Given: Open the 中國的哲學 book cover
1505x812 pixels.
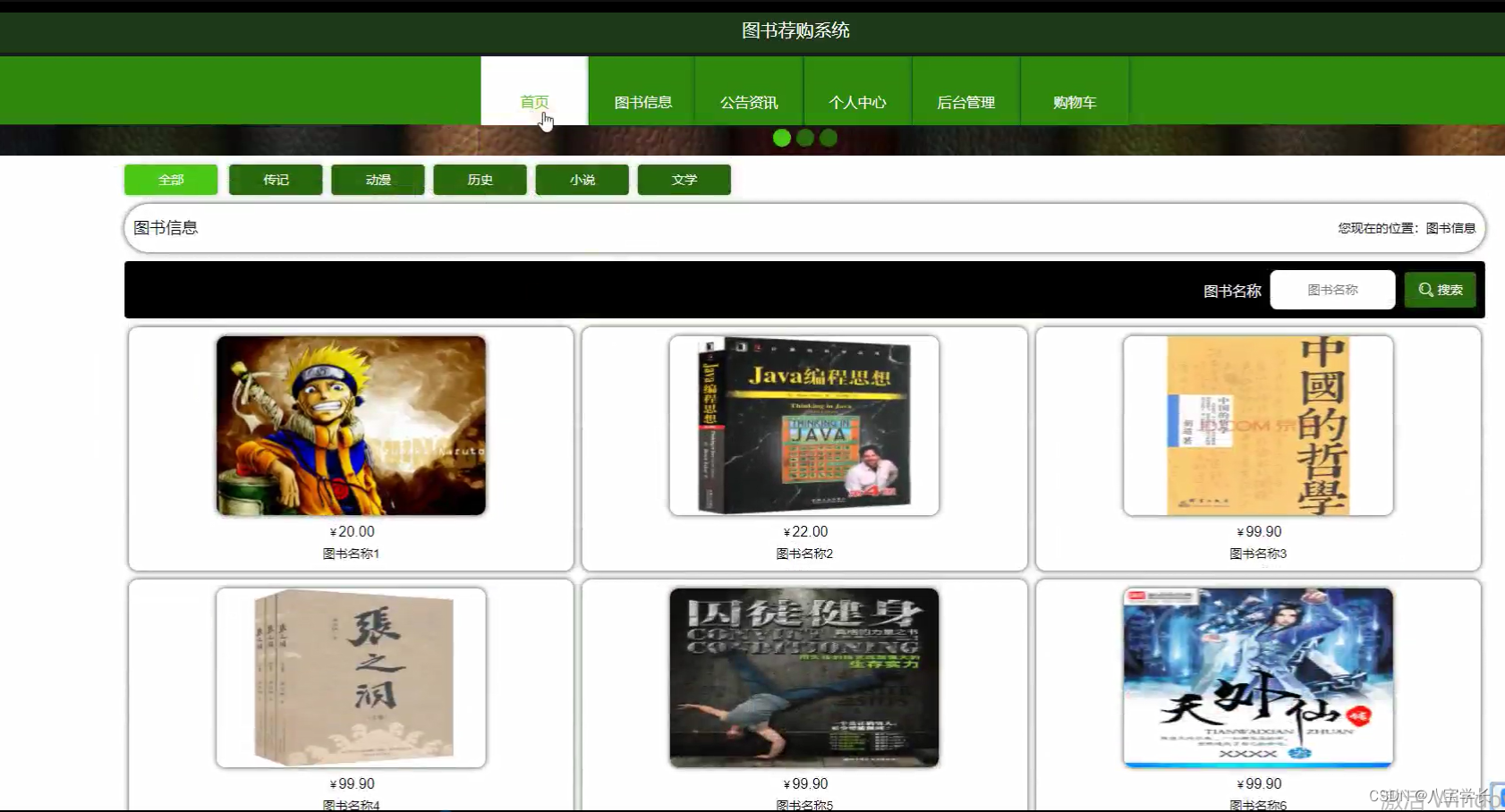Looking at the screenshot, I should point(1257,426).
